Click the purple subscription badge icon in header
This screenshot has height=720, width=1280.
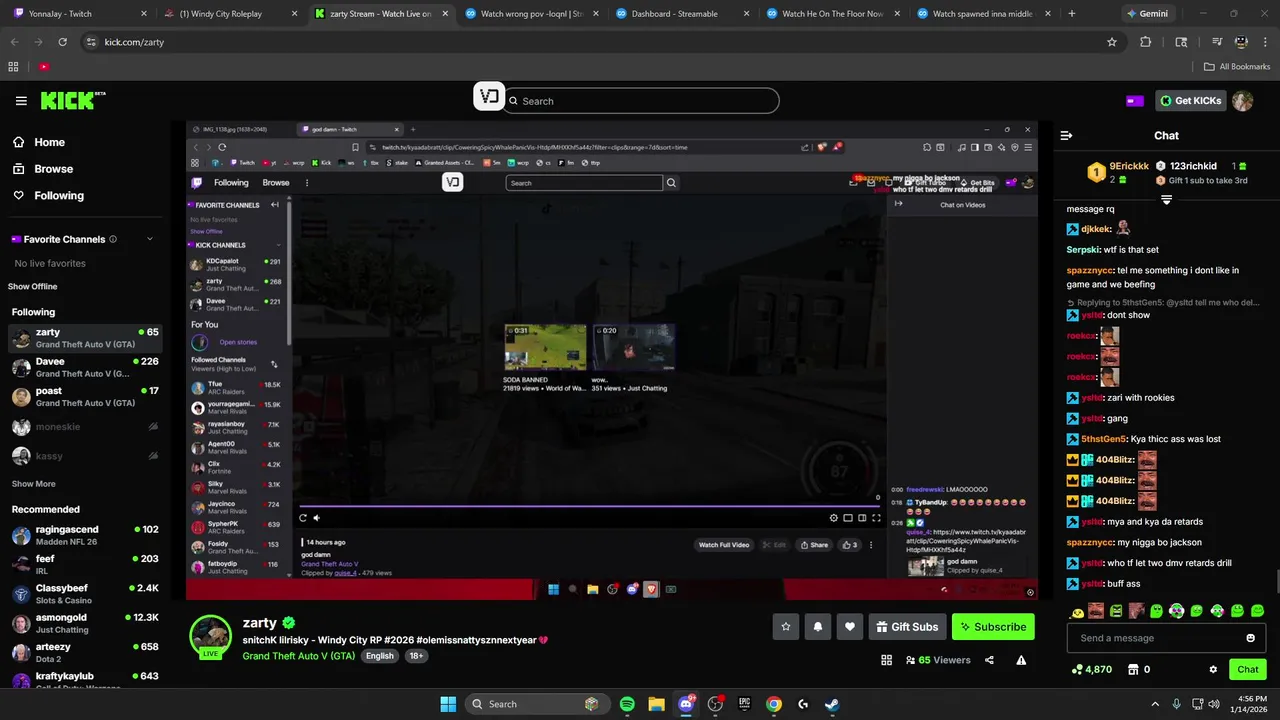click(x=1134, y=101)
